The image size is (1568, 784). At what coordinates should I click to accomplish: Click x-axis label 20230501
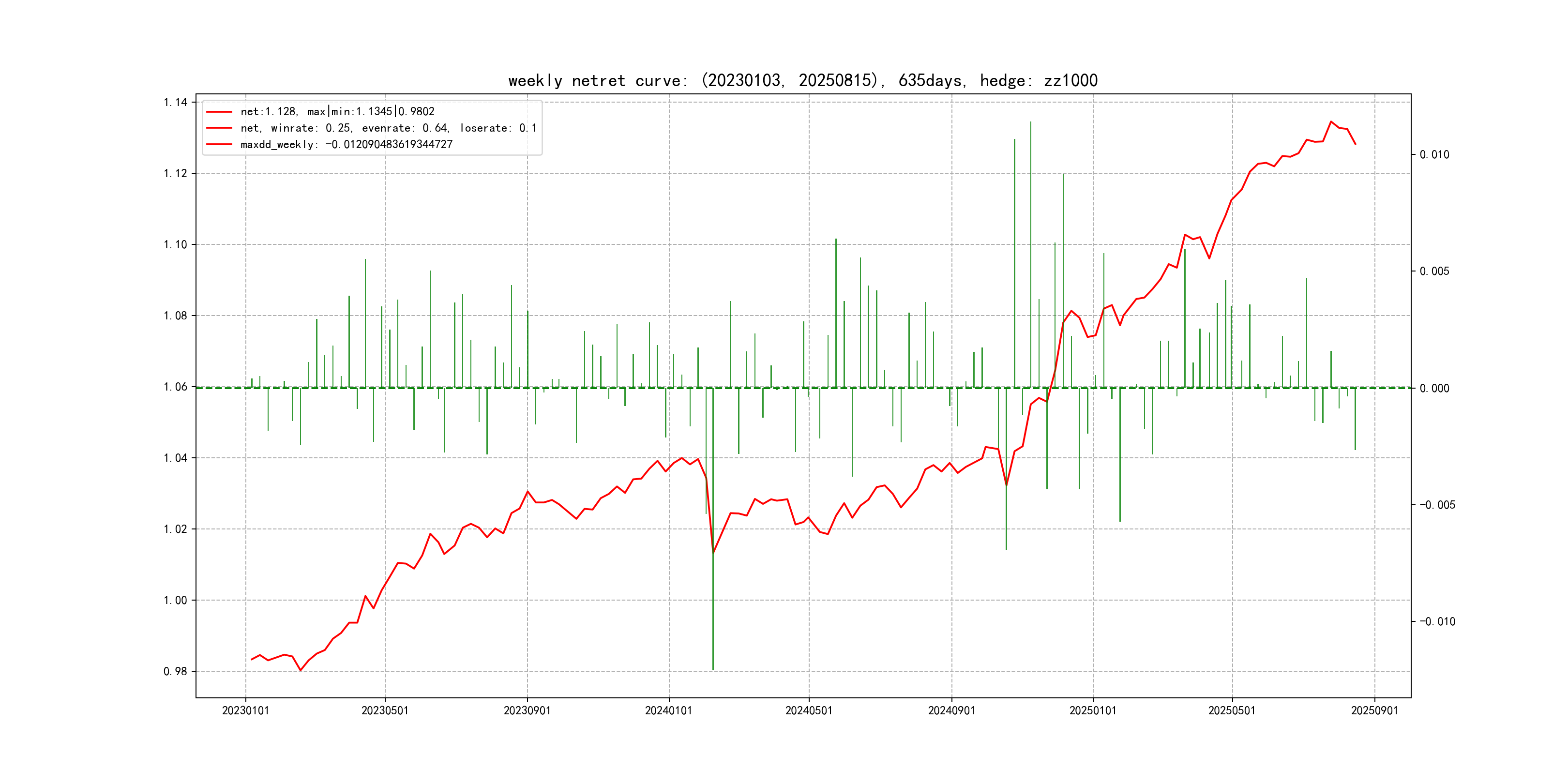[x=385, y=710]
